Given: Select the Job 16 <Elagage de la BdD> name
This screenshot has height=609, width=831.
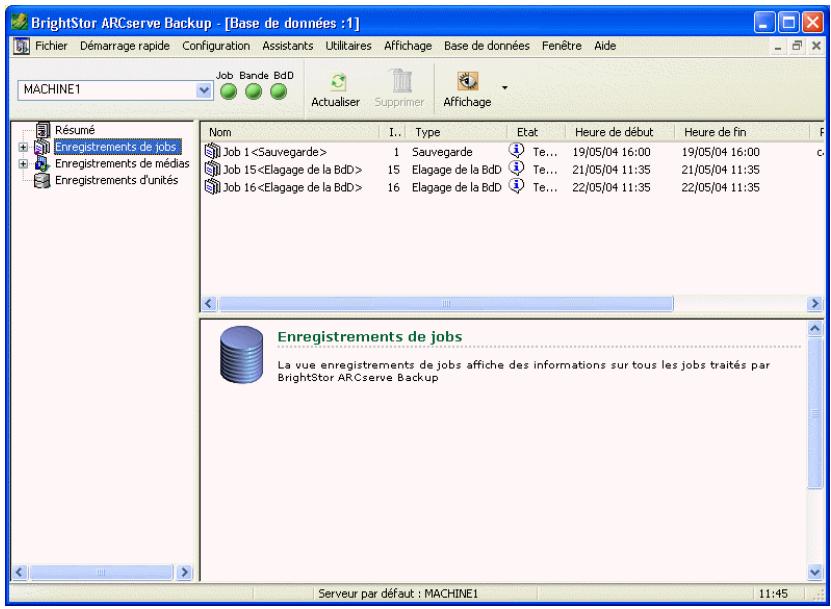Looking at the screenshot, I should tap(293, 187).
